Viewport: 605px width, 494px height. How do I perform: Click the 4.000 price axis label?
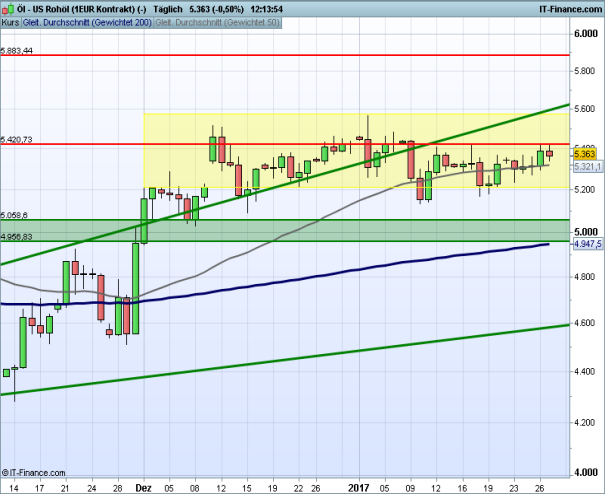click(x=586, y=472)
